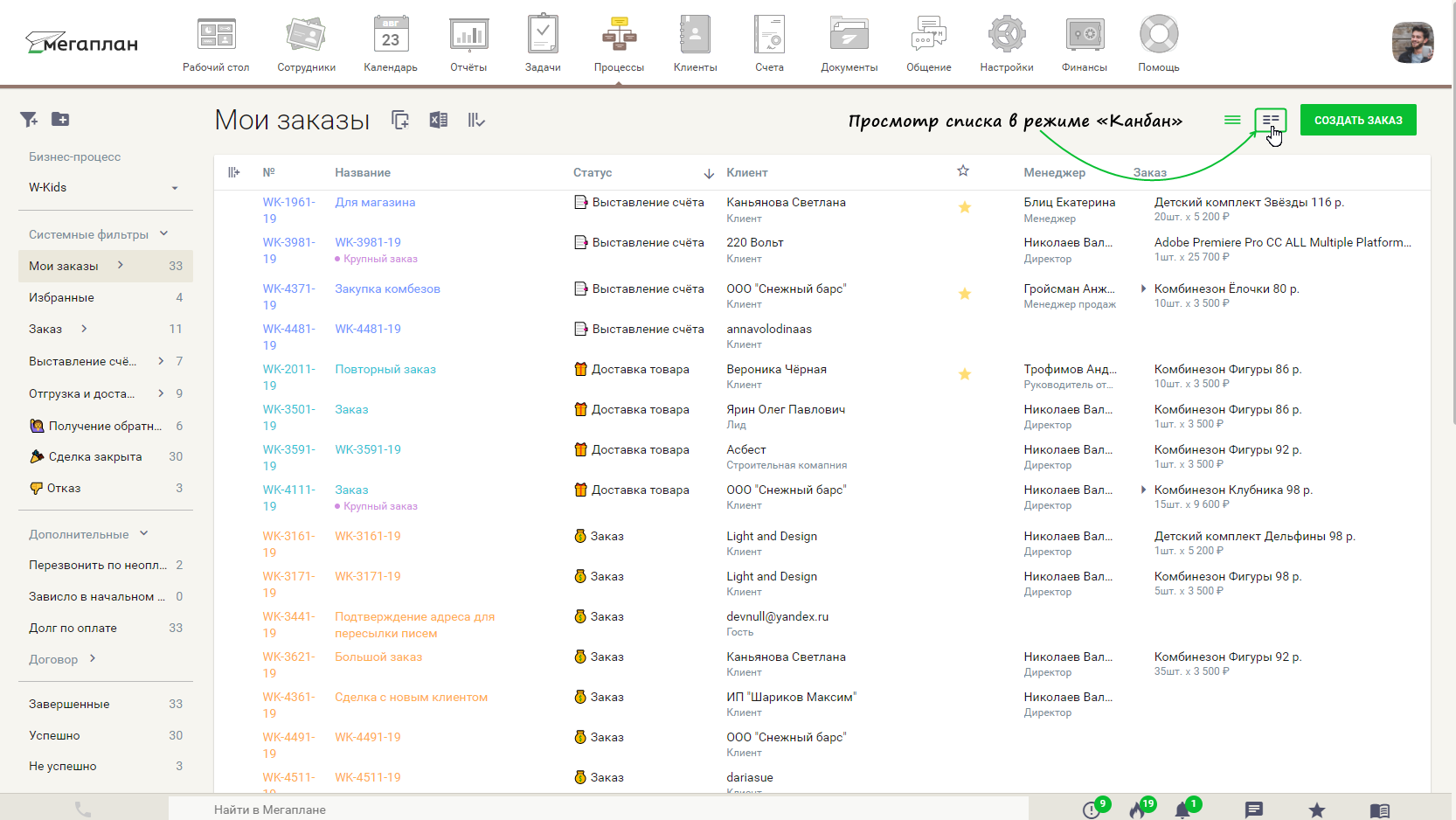The width and height of the screenshot is (1456, 820).
Task: Open the Клиенты section in top menu
Action: pos(695,44)
